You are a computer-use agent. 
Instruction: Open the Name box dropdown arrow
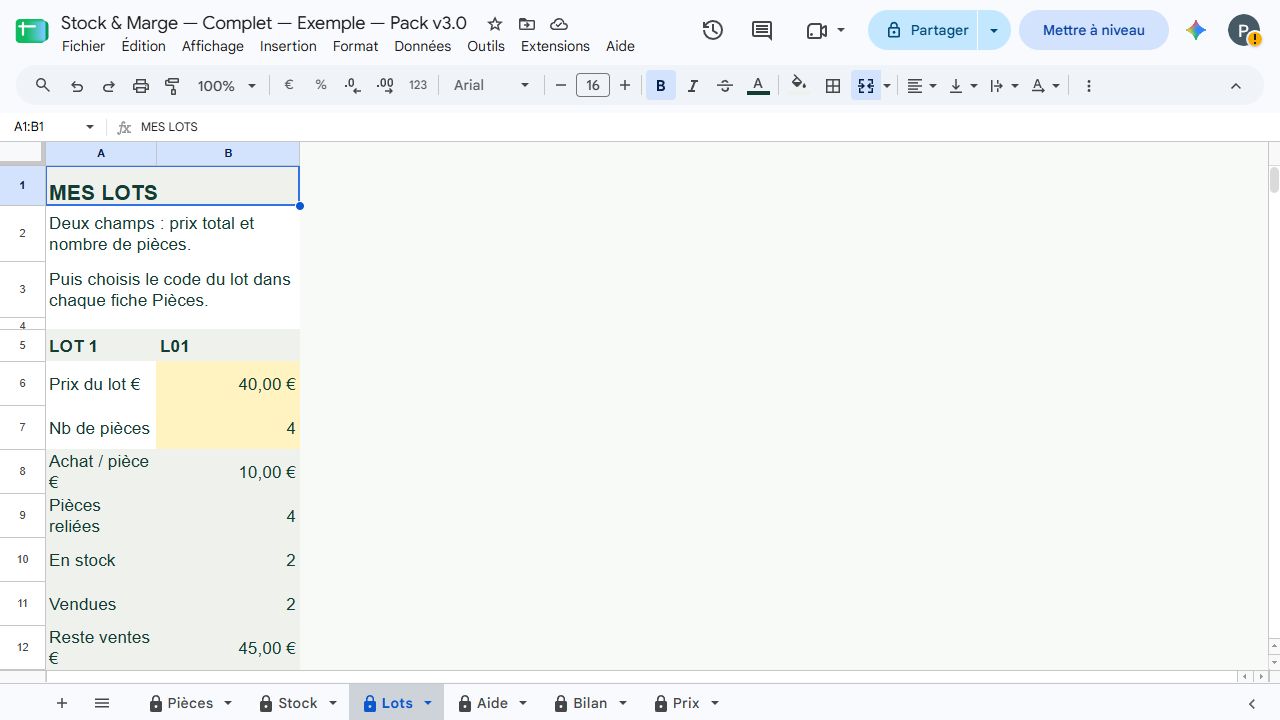click(90, 127)
